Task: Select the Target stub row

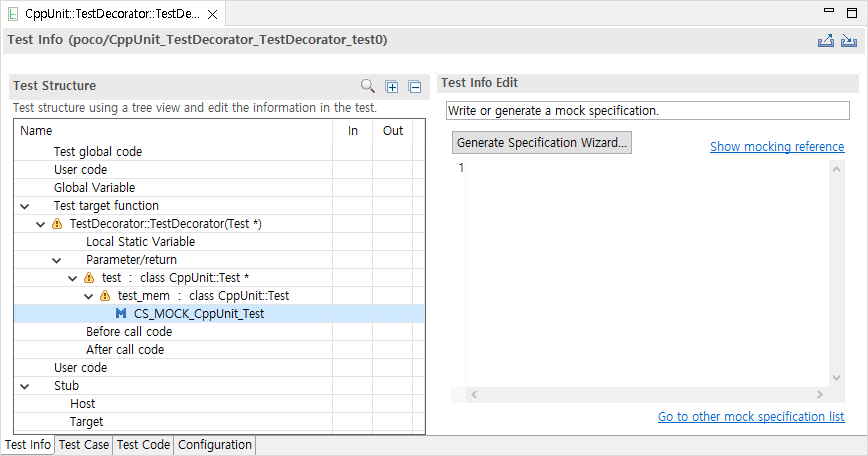Action: click(x=219, y=422)
